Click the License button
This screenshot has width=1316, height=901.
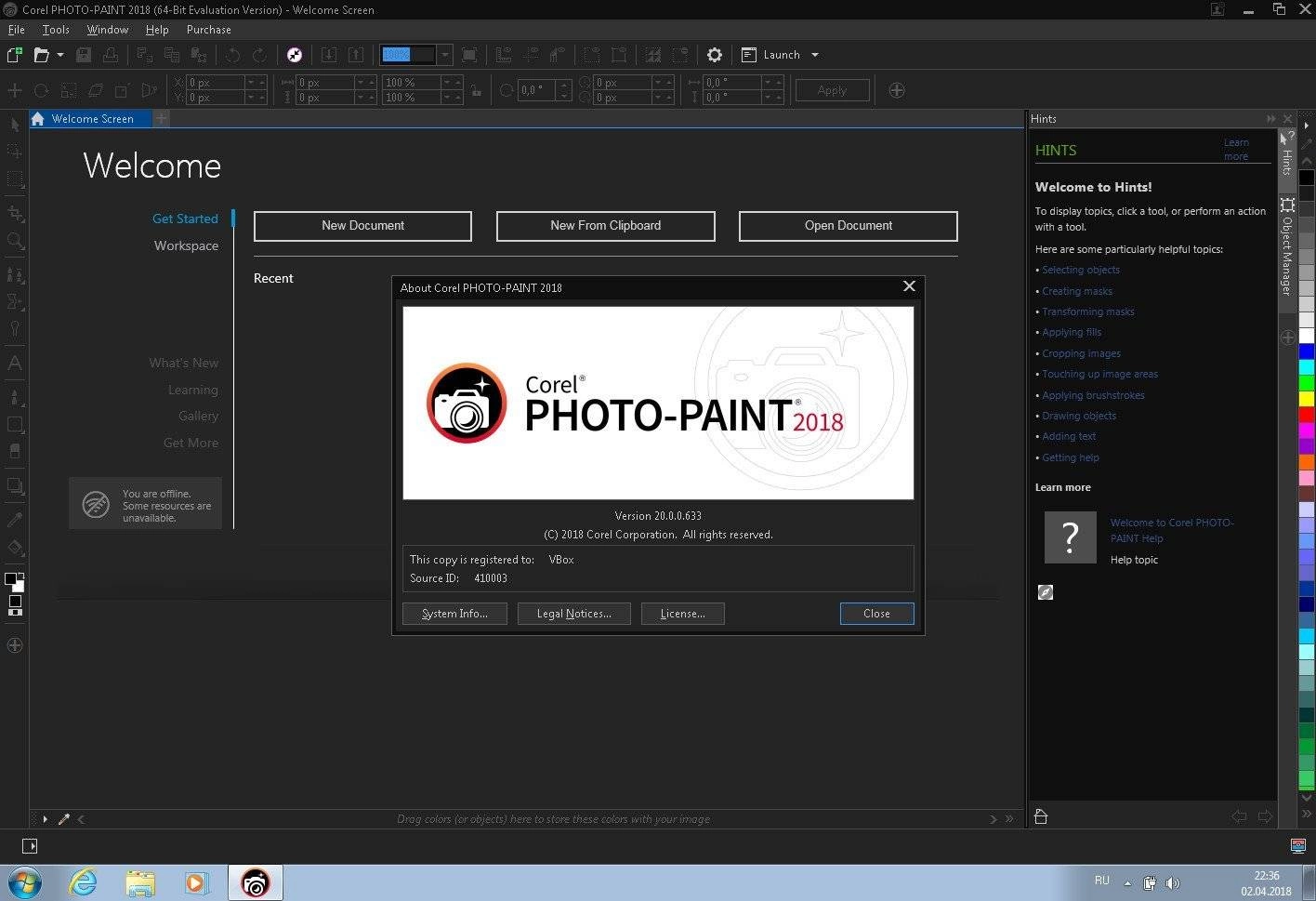tap(682, 614)
